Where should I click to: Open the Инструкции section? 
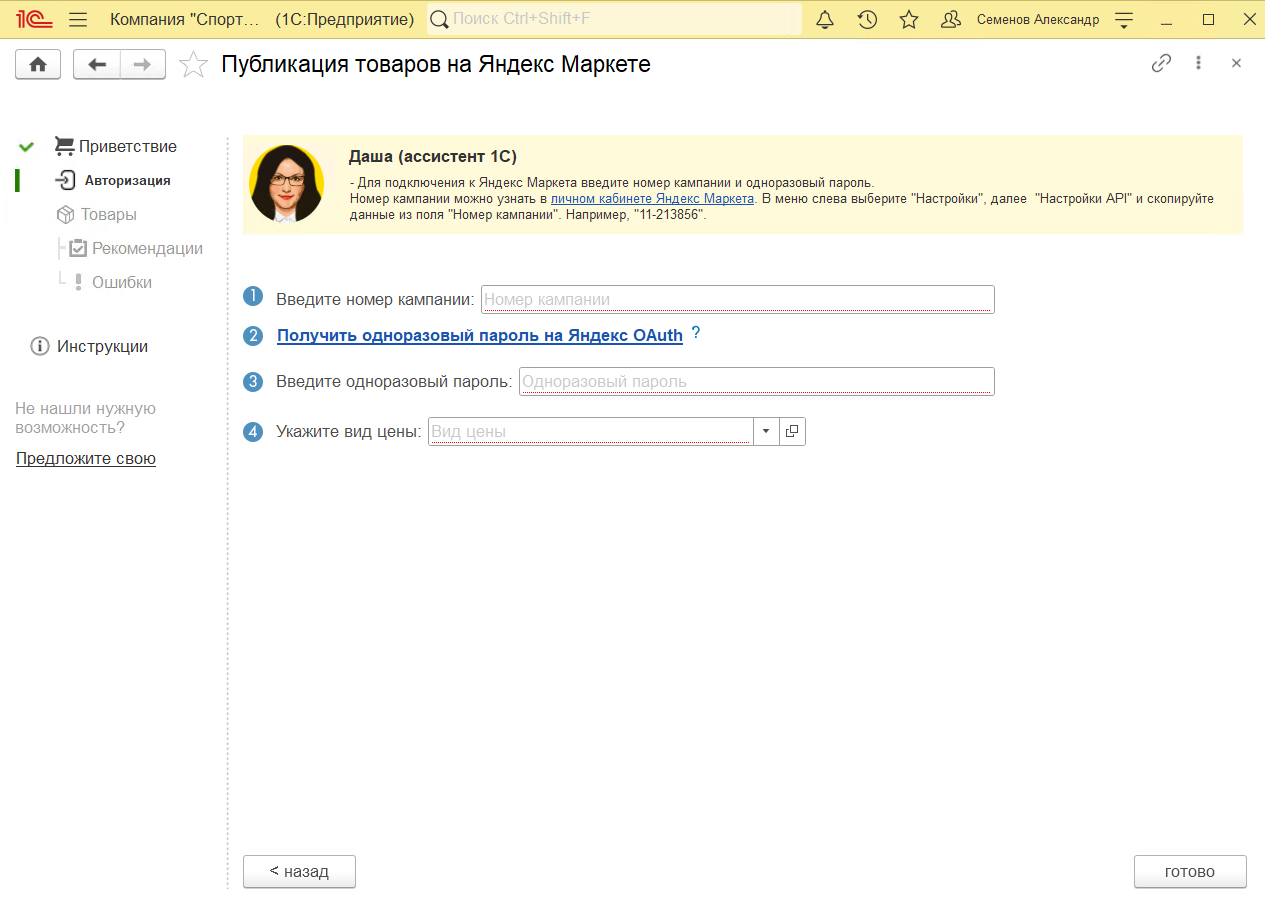90,346
